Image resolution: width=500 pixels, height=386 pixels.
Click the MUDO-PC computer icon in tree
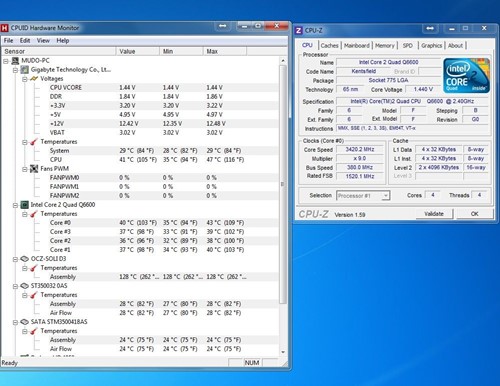point(15,61)
